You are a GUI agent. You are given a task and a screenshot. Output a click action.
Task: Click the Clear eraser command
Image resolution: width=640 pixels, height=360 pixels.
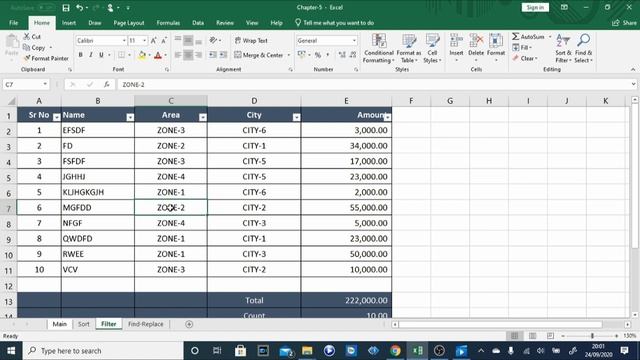(525, 58)
